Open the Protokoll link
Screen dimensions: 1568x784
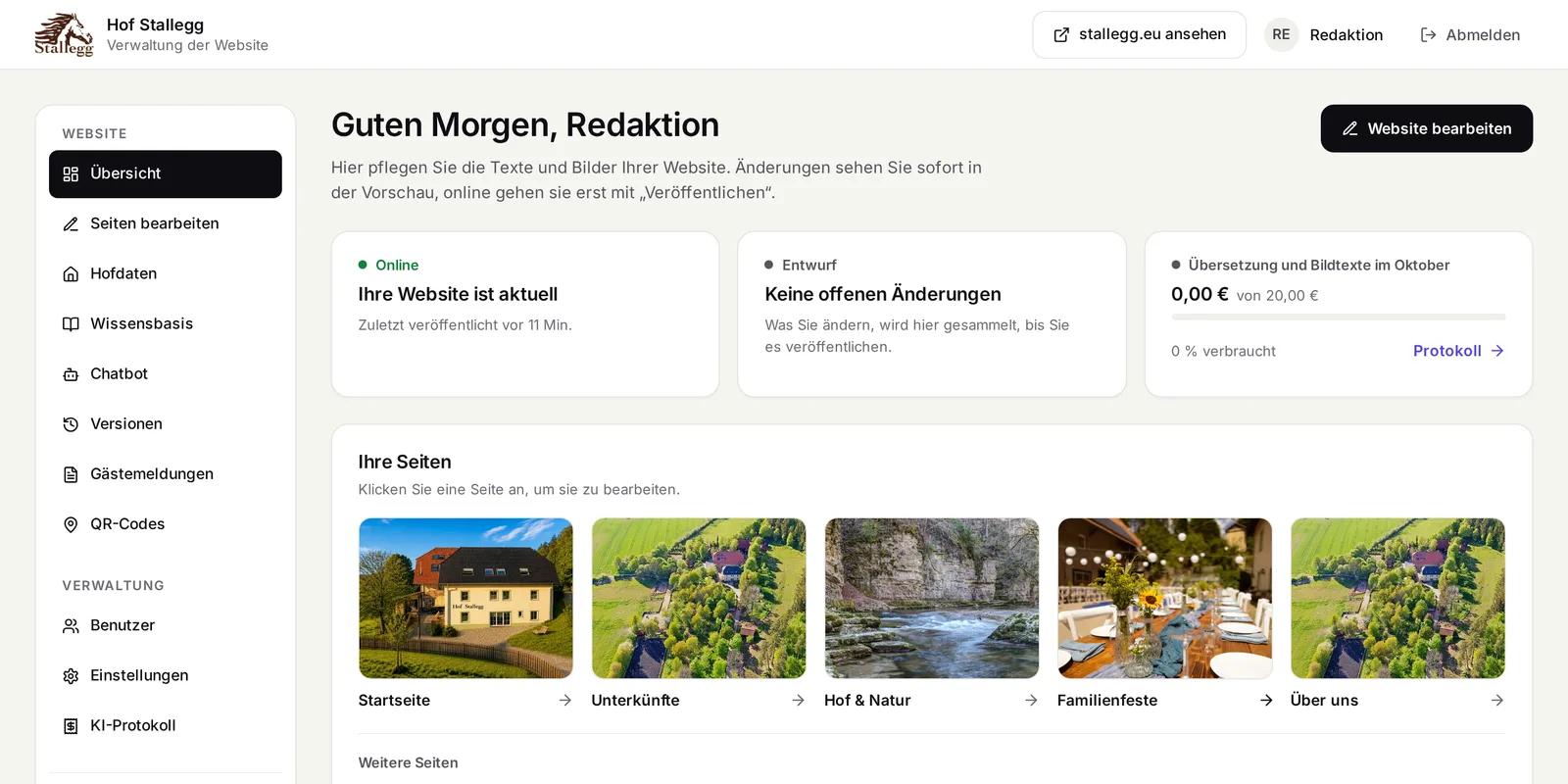[1458, 351]
